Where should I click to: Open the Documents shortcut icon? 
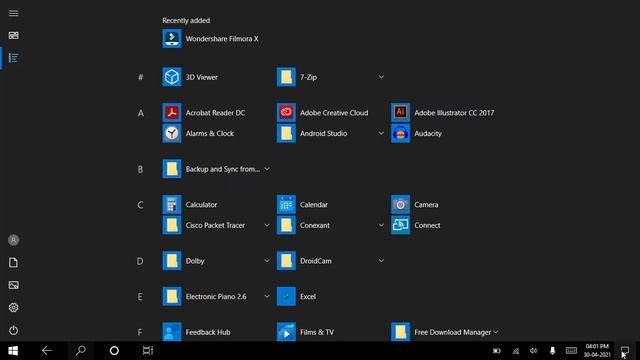(13, 262)
